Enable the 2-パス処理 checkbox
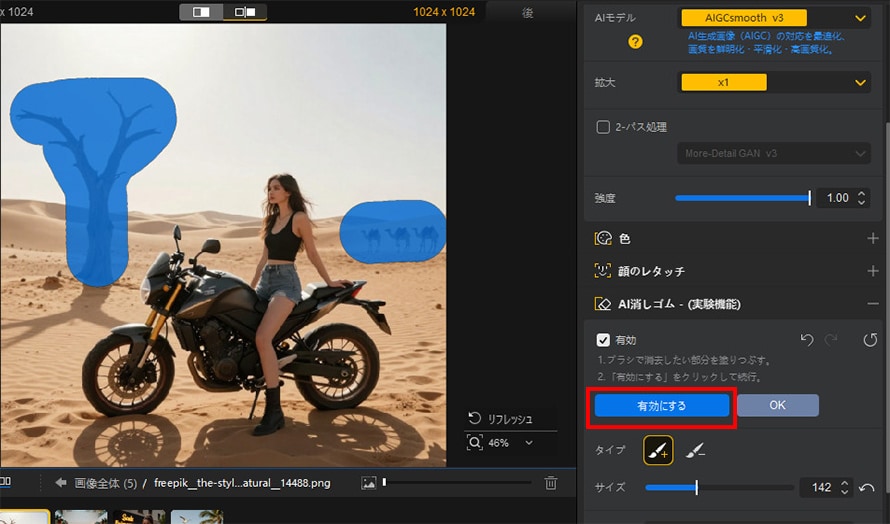The height and width of the screenshot is (524, 890). [x=603, y=127]
